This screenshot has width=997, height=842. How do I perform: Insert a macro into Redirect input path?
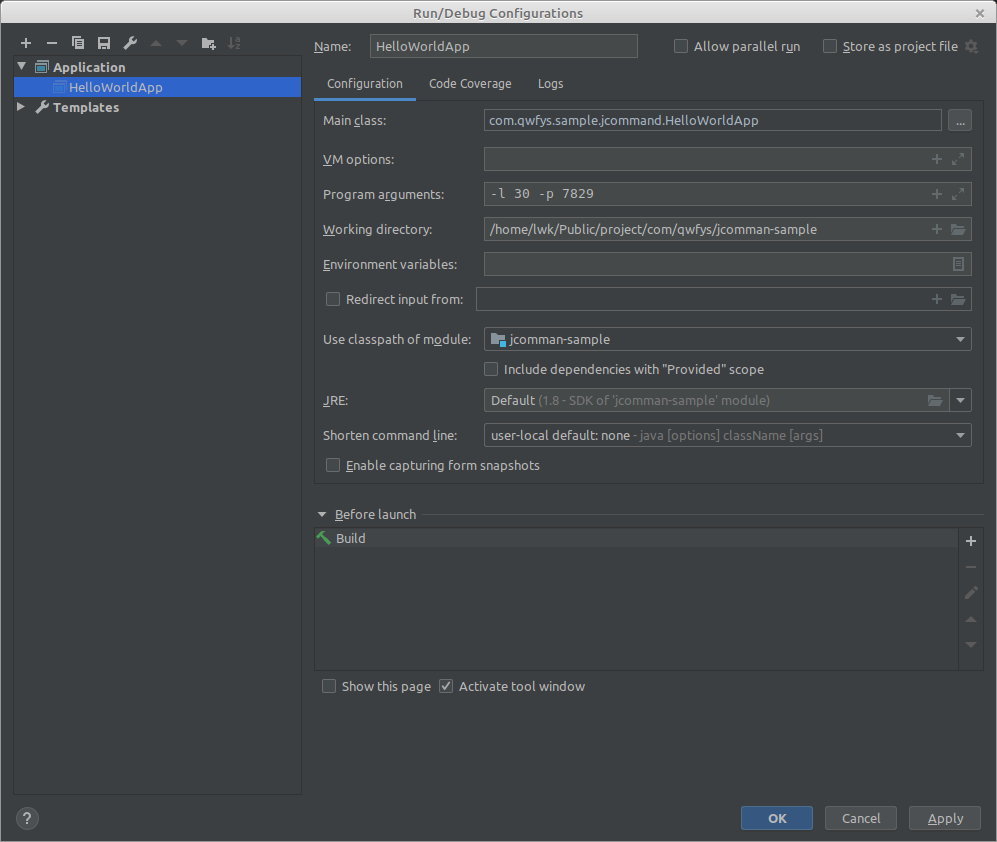click(937, 299)
